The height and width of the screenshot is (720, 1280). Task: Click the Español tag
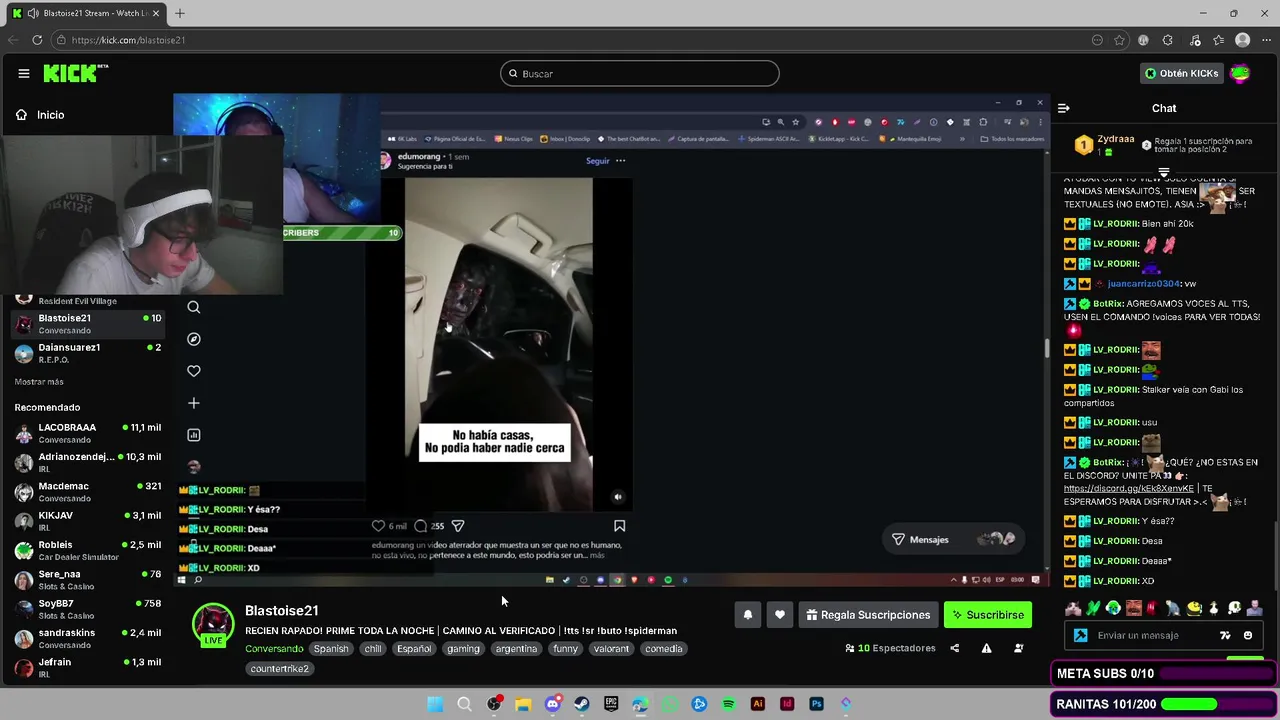413,649
